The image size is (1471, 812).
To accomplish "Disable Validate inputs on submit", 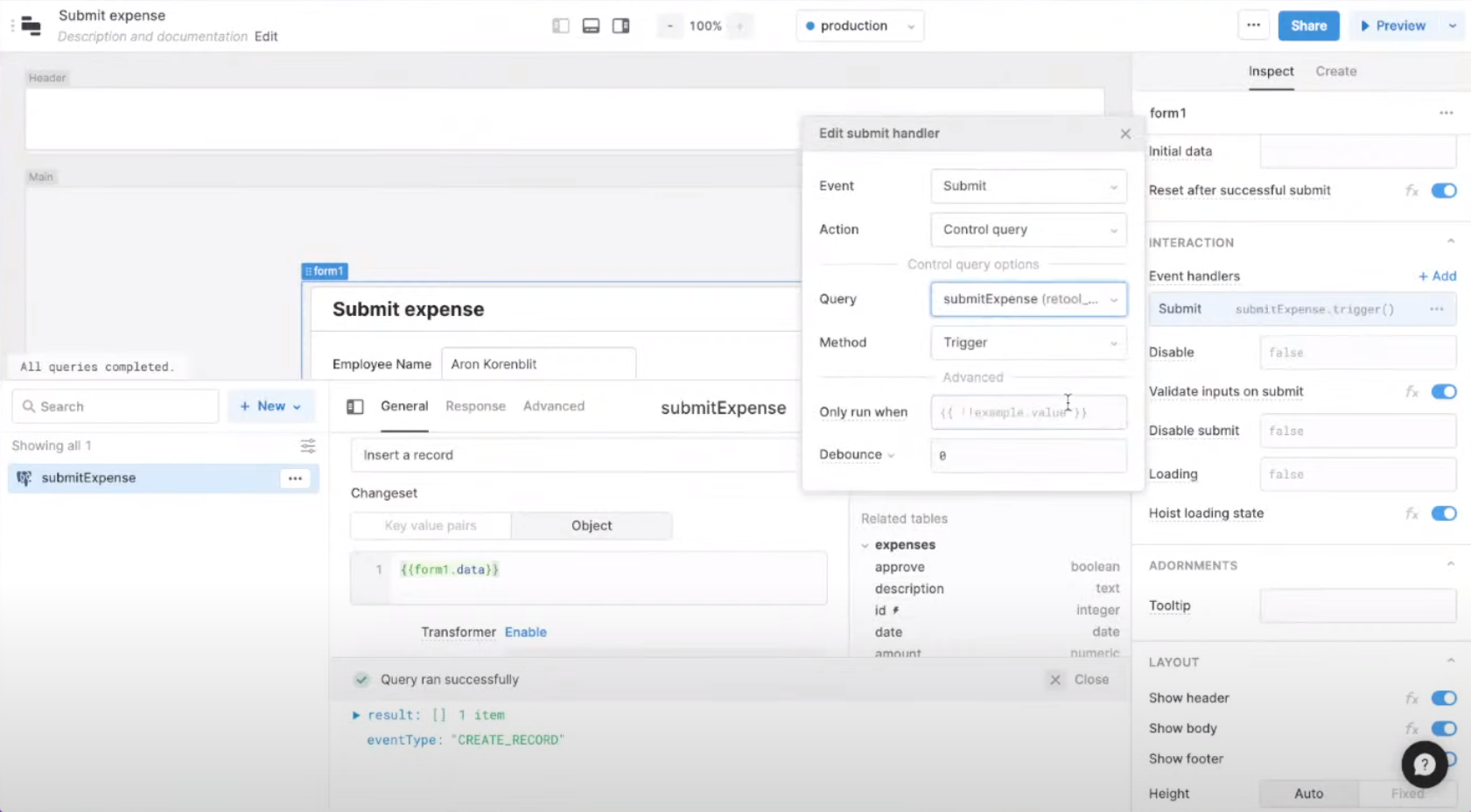I will pyautogui.click(x=1443, y=391).
